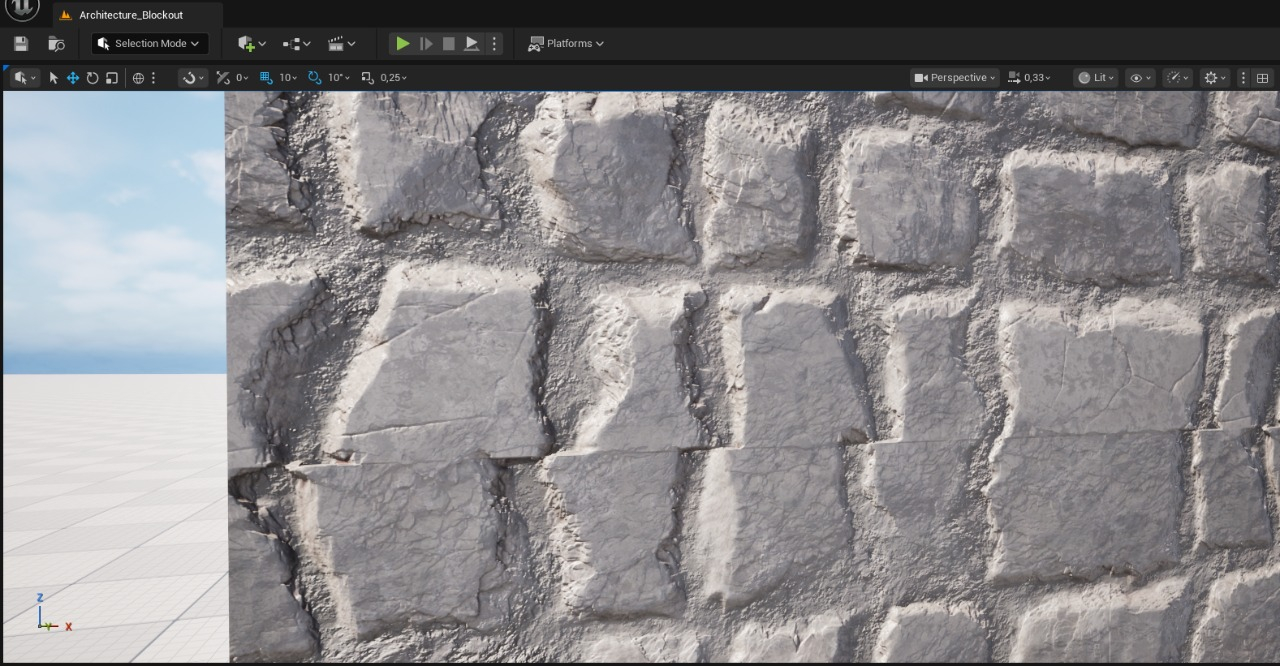Viewport: 1280px width, 666px height.
Task: Open the Show flags eye menu
Action: 1140,77
